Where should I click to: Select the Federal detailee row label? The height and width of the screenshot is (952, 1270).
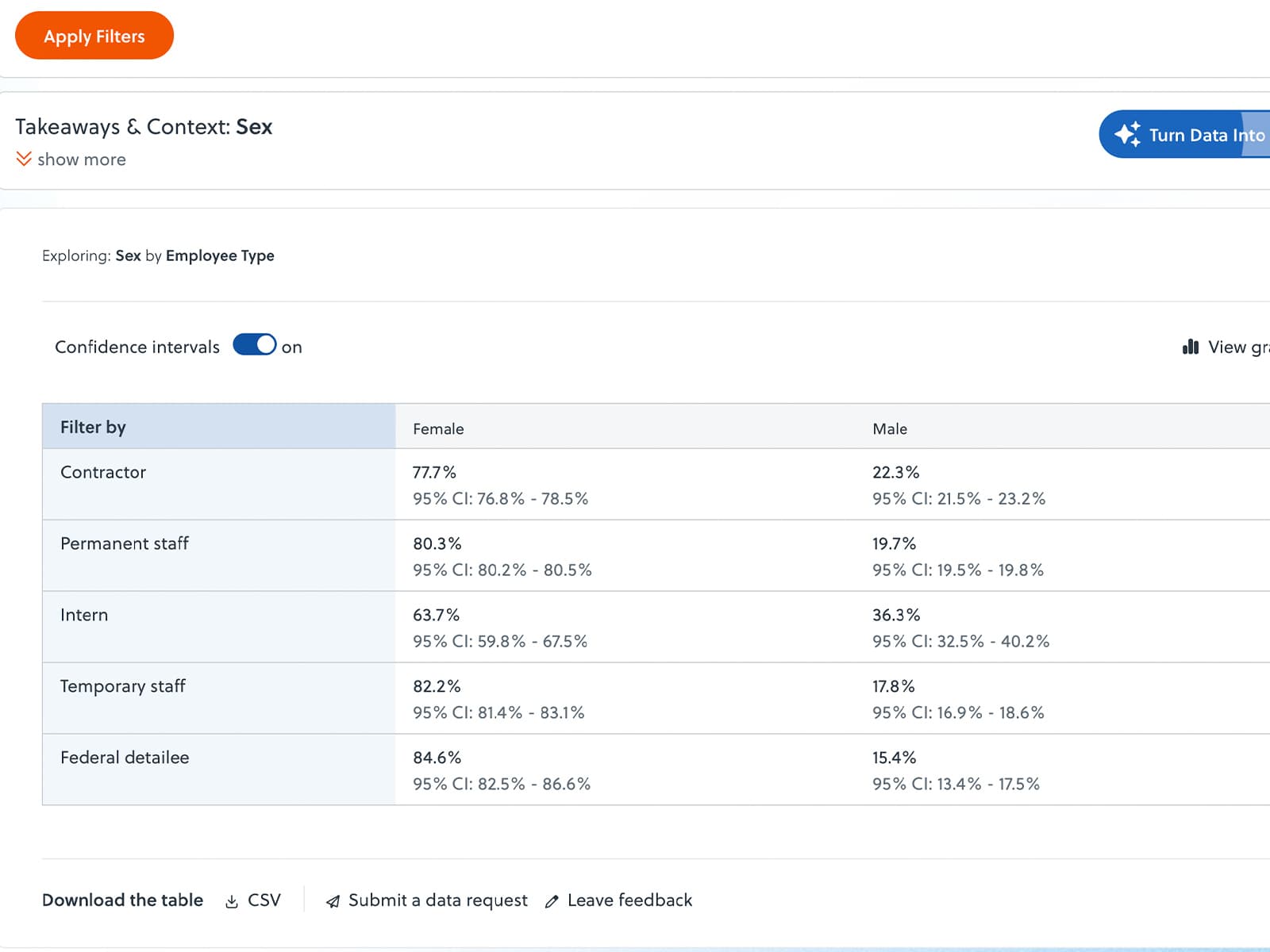[125, 758]
